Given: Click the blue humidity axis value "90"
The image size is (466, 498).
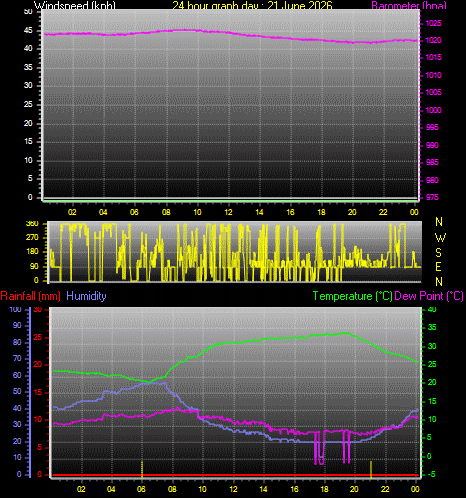Looking at the screenshot, I should point(17,326).
